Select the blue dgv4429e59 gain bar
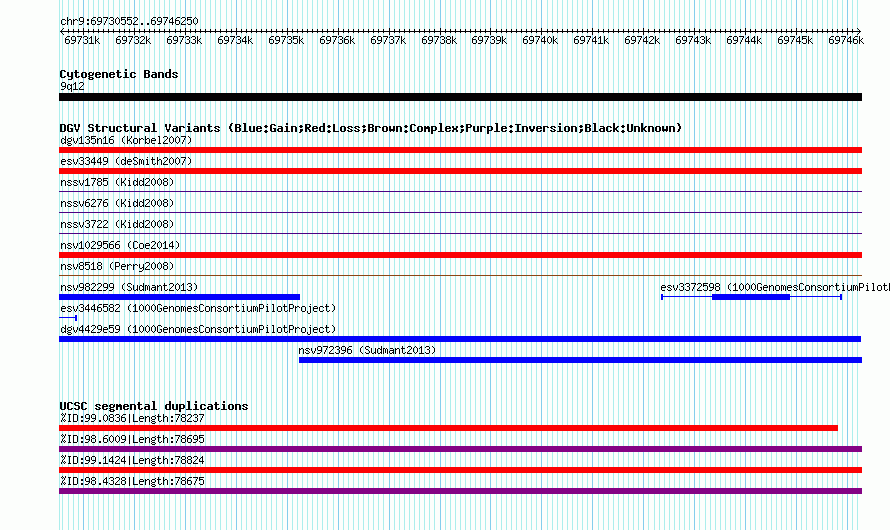The width and height of the screenshot is (890, 530). [460, 339]
